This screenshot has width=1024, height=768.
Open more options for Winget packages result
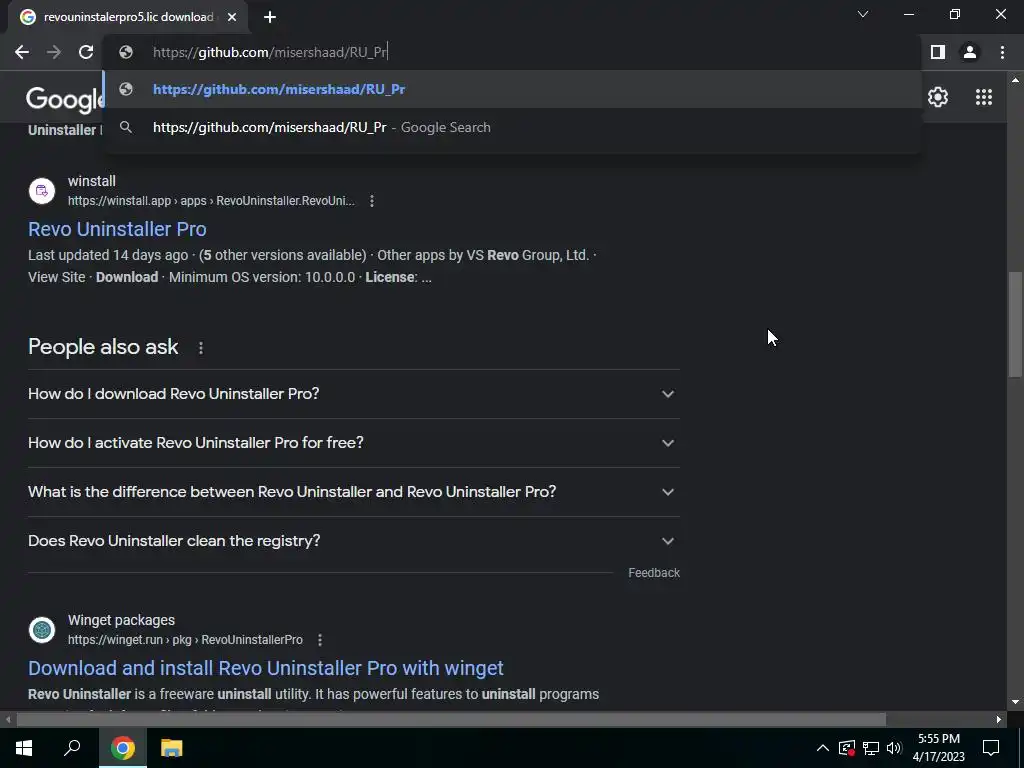(x=319, y=640)
